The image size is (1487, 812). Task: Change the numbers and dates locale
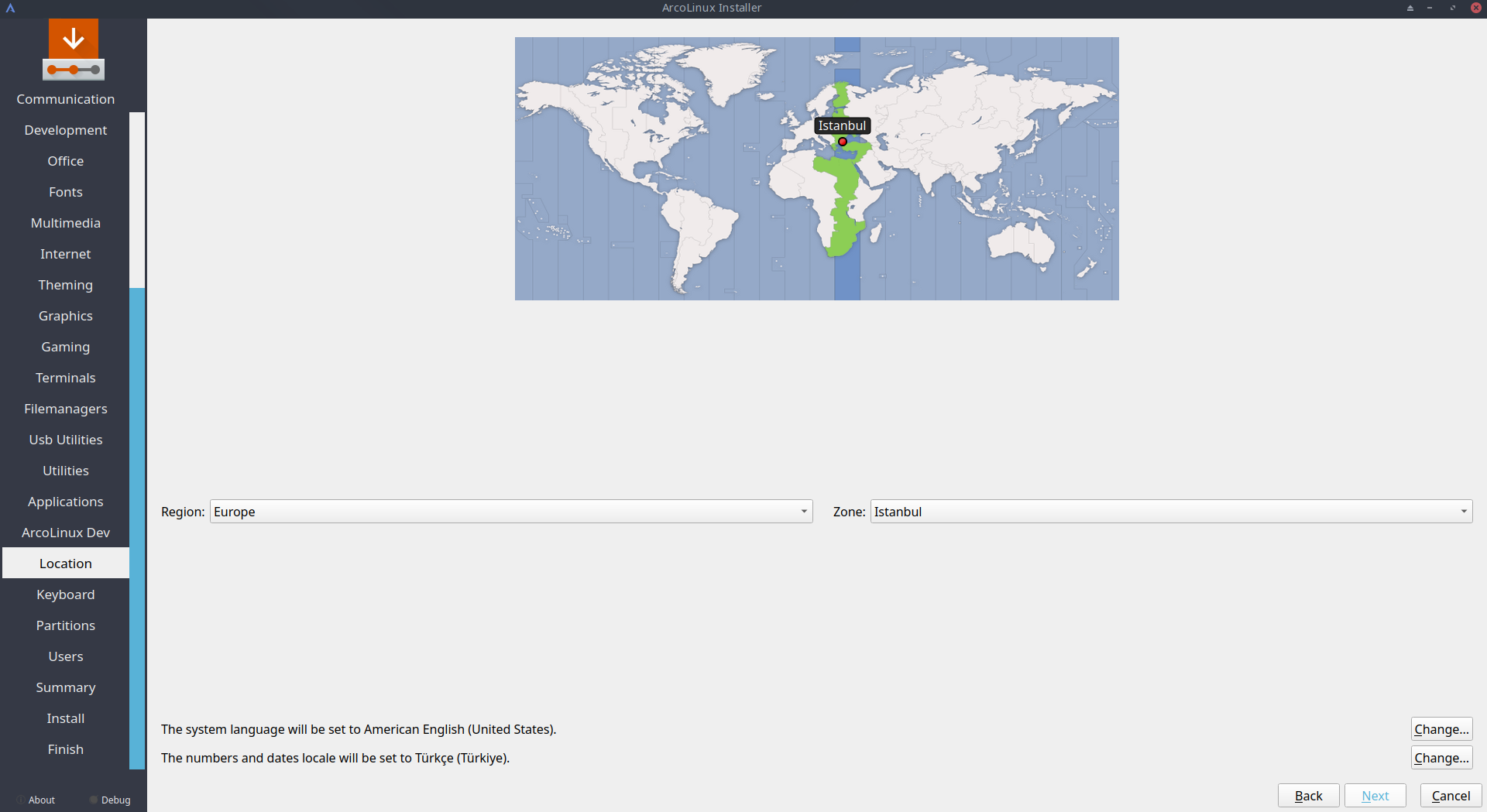[1441, 758]
